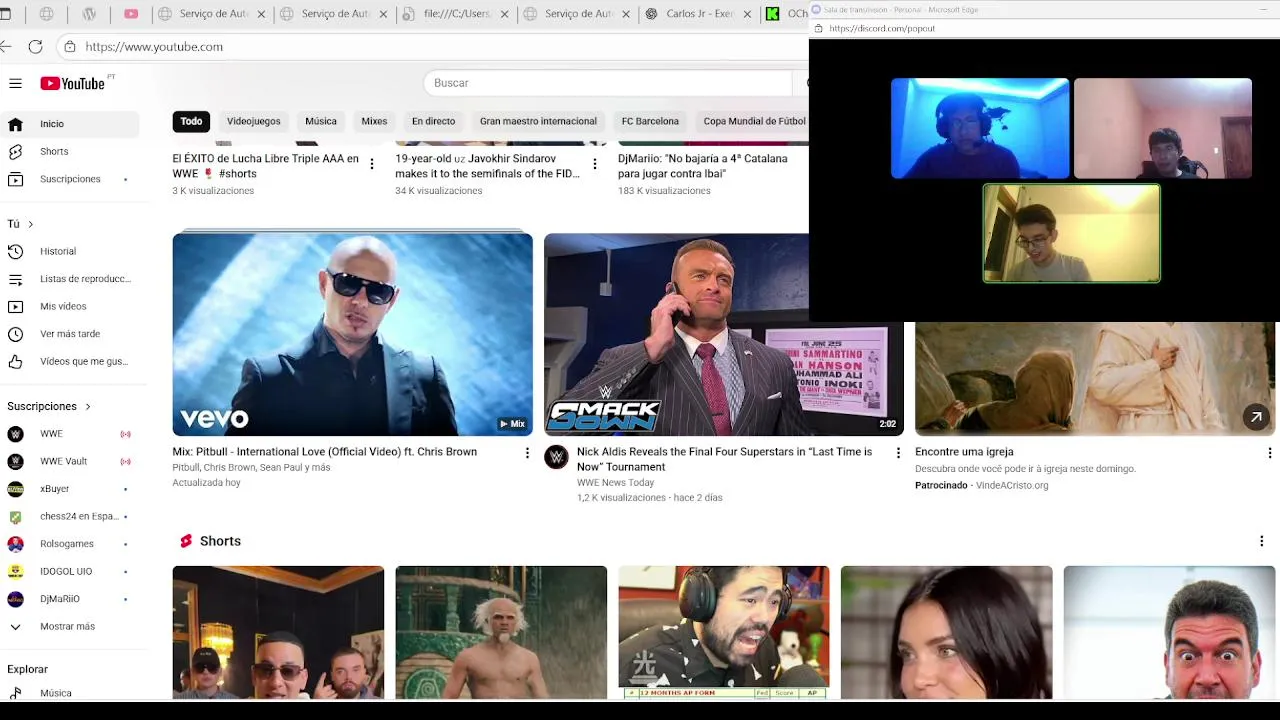Open options menu for Nick Aldis video
1280x720 pixels.
[898, 453]
